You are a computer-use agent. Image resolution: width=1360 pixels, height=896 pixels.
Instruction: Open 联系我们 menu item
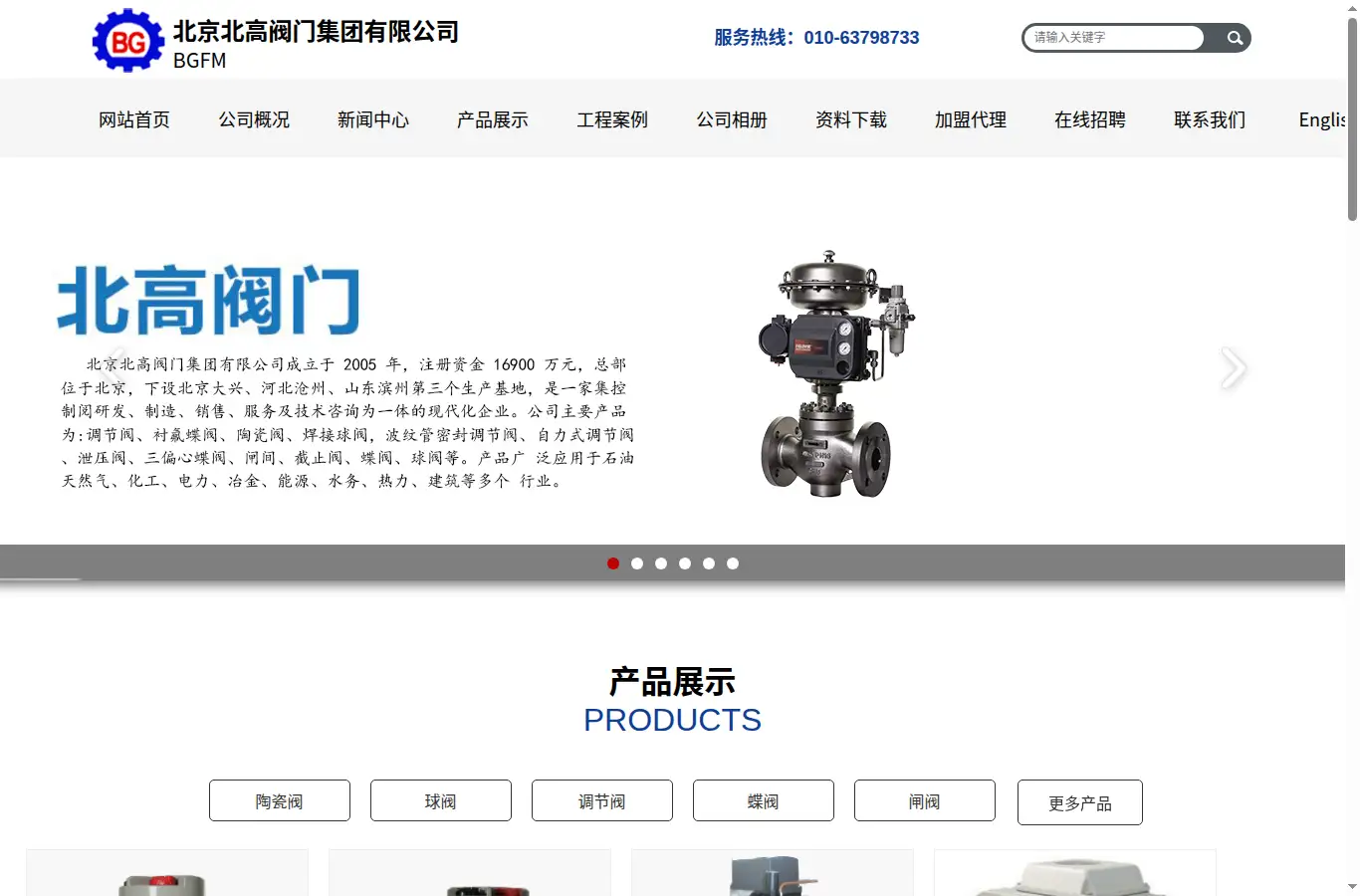1210,119
